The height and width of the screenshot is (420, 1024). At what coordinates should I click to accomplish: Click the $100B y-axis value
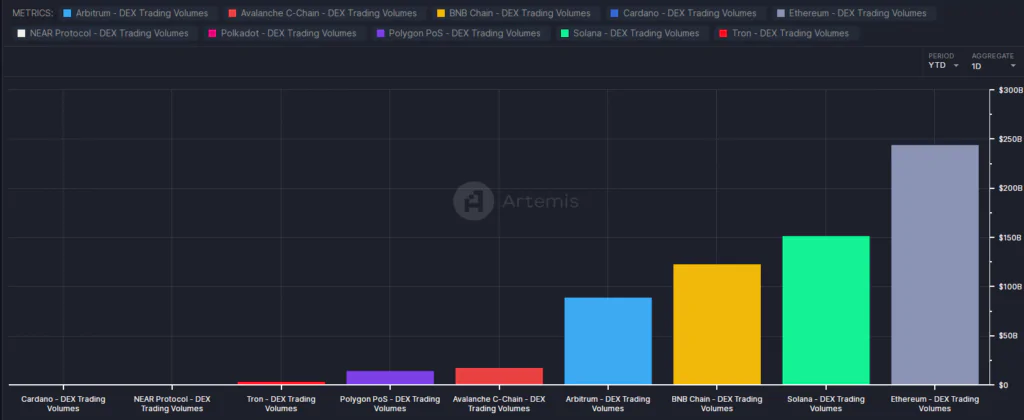1010,286
